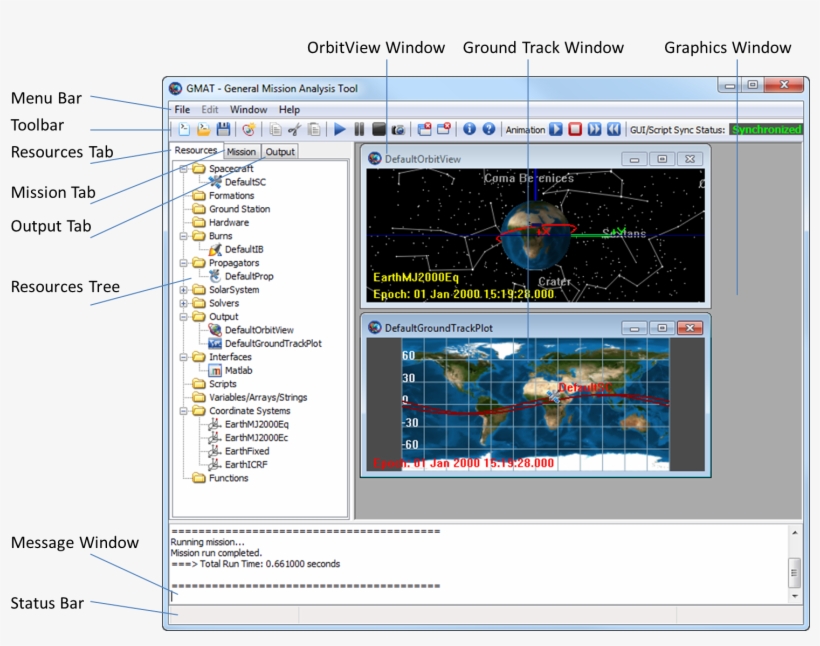Image resolution: width=820 pixels, height=646 pixels.
Task: Select DefaultOrbitView in the Output folder
Action: (x=259, y=330)
